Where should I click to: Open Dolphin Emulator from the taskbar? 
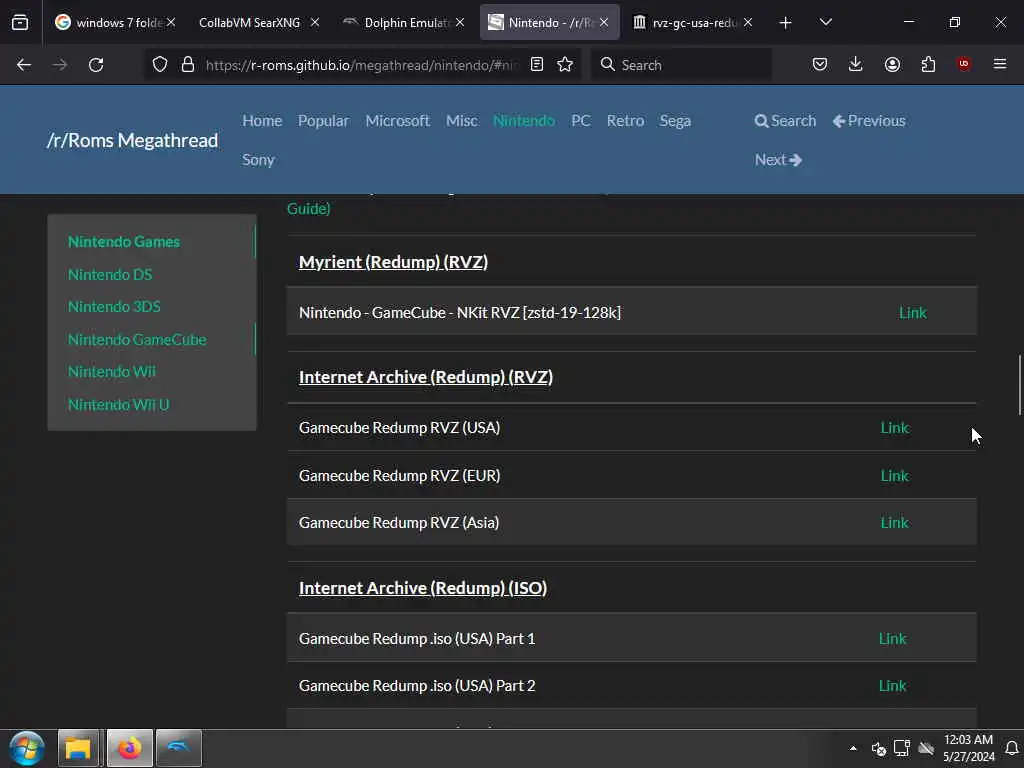(x=179, y=748)
